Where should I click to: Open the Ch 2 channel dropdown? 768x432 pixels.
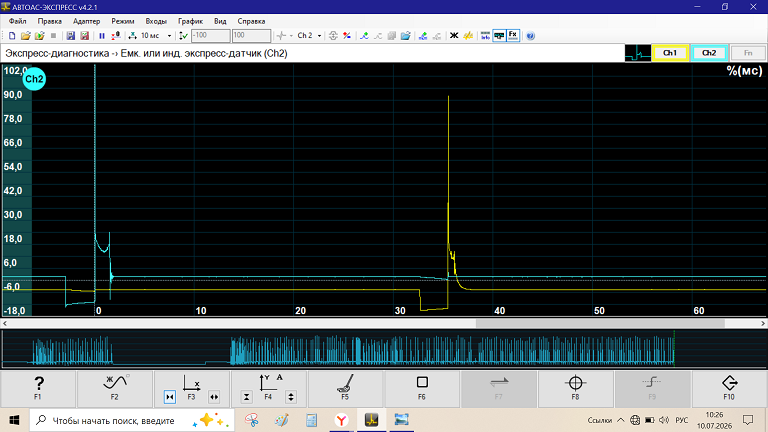(319, 36)
